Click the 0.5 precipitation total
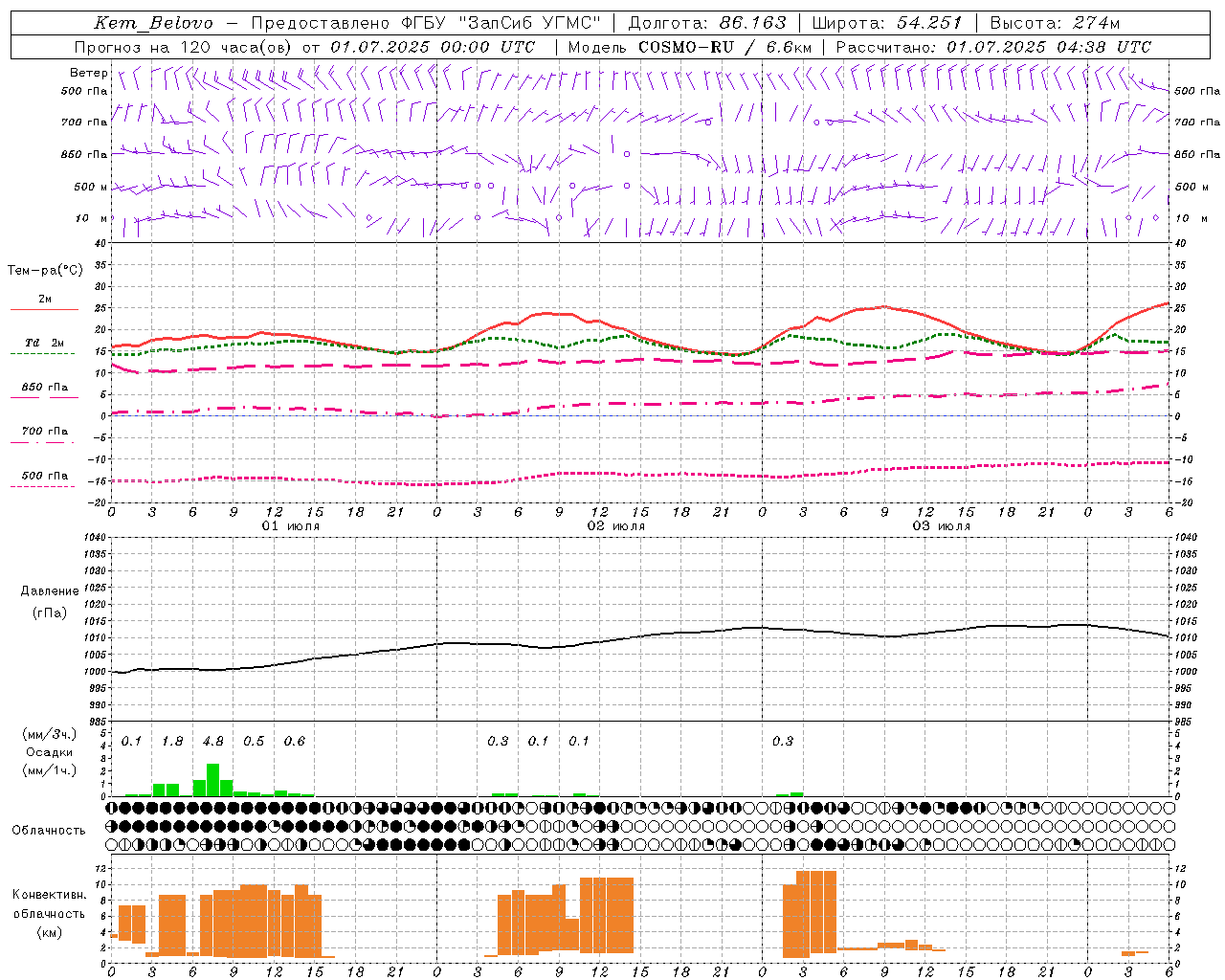This screenshot has width=1225, height=980. (254, 742)
